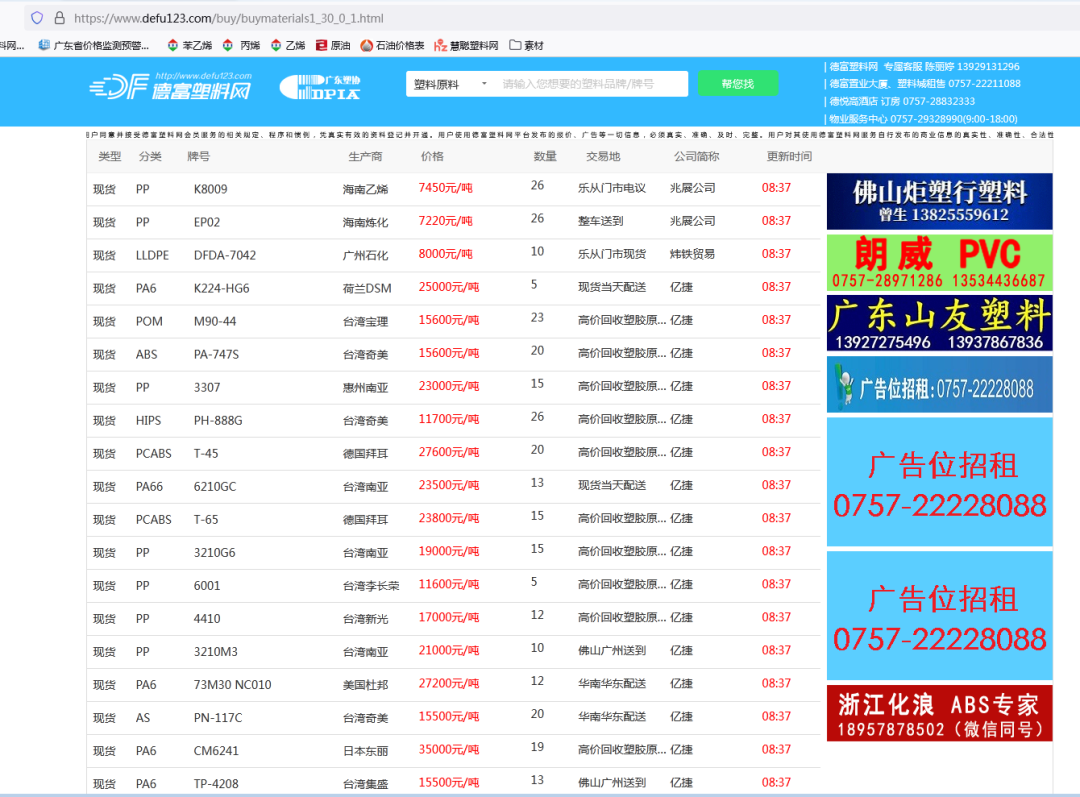The height and width of the screenshot is (797, 1080).
Task: Click the padlock site security icon
Action: pyautogui.click(x=59, y=18)
